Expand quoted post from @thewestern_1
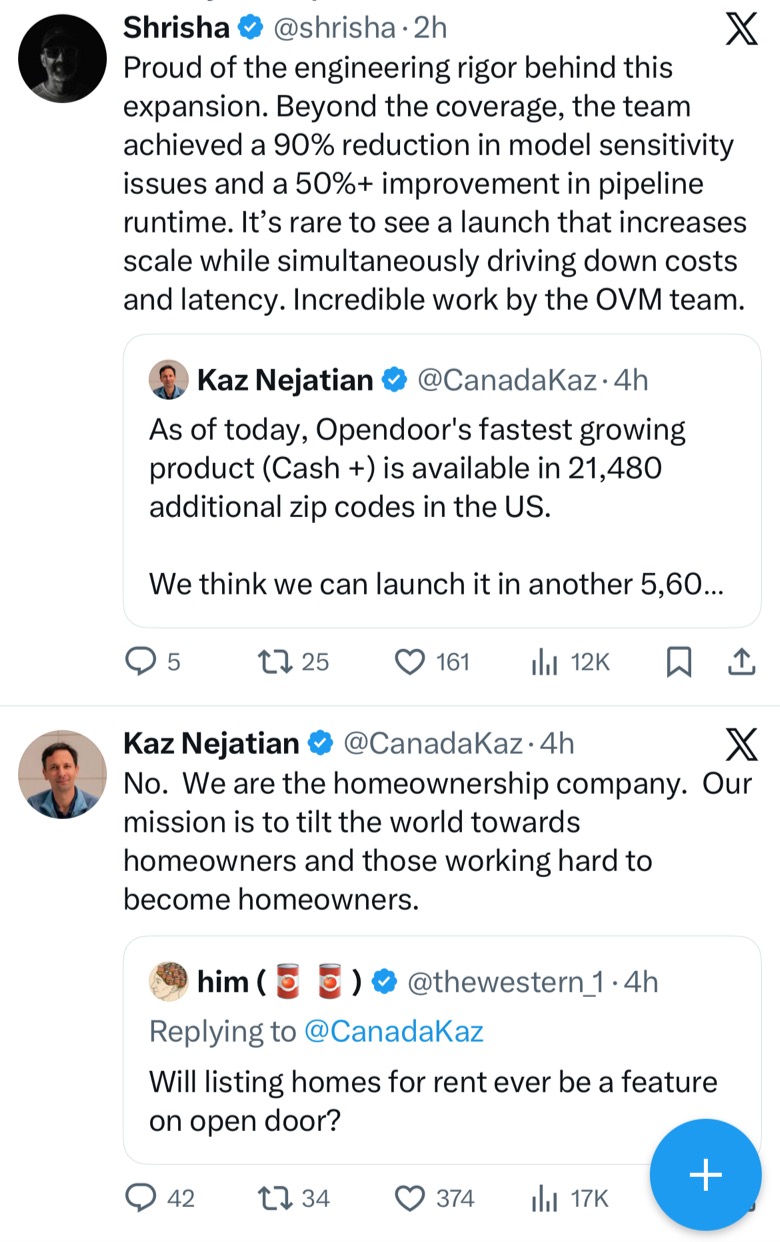This screenshot has width=780, height=1242. (x=442, y=1050)
